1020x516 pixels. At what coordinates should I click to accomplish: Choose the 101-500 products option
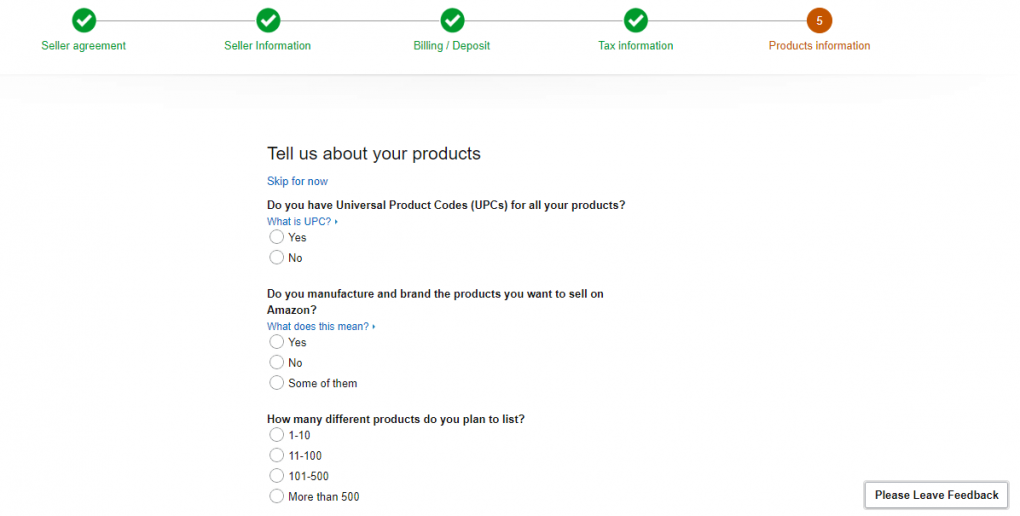pyautogui.click(x=277, y=476)
